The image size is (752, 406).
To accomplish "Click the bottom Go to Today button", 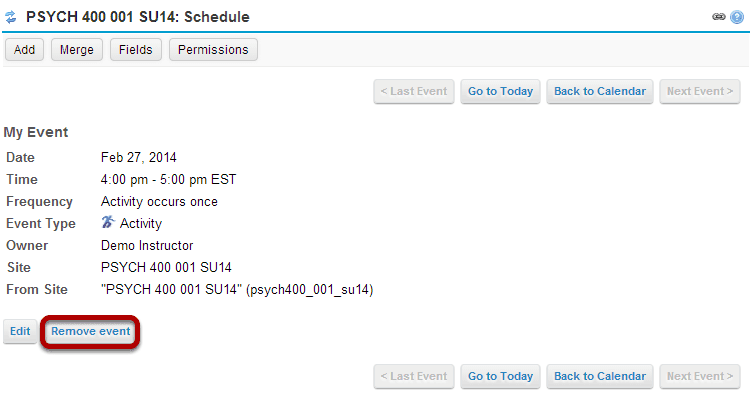I will pos(500,376).
